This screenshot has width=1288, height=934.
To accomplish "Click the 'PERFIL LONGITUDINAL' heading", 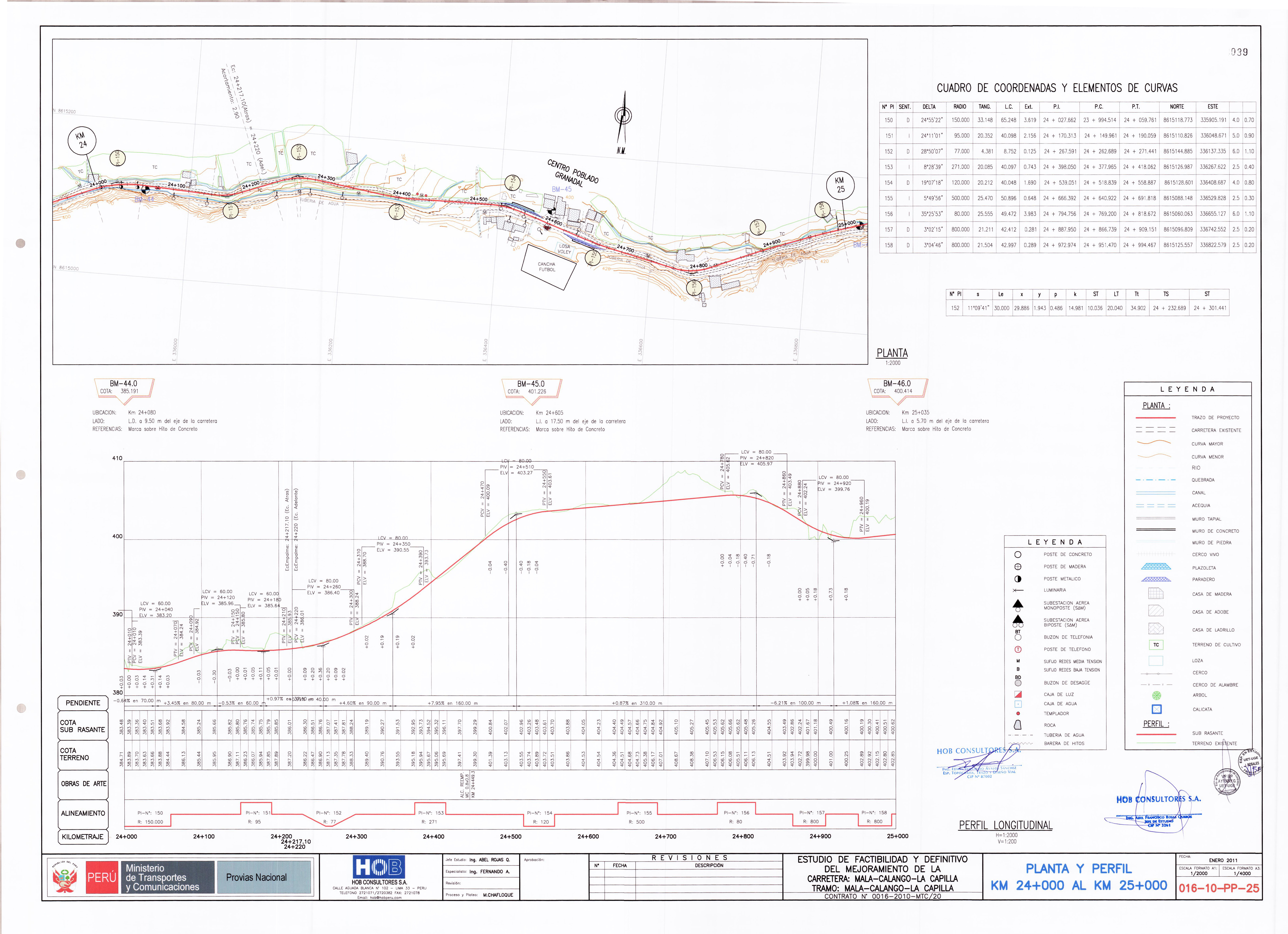I will (x=1005, y=826).
